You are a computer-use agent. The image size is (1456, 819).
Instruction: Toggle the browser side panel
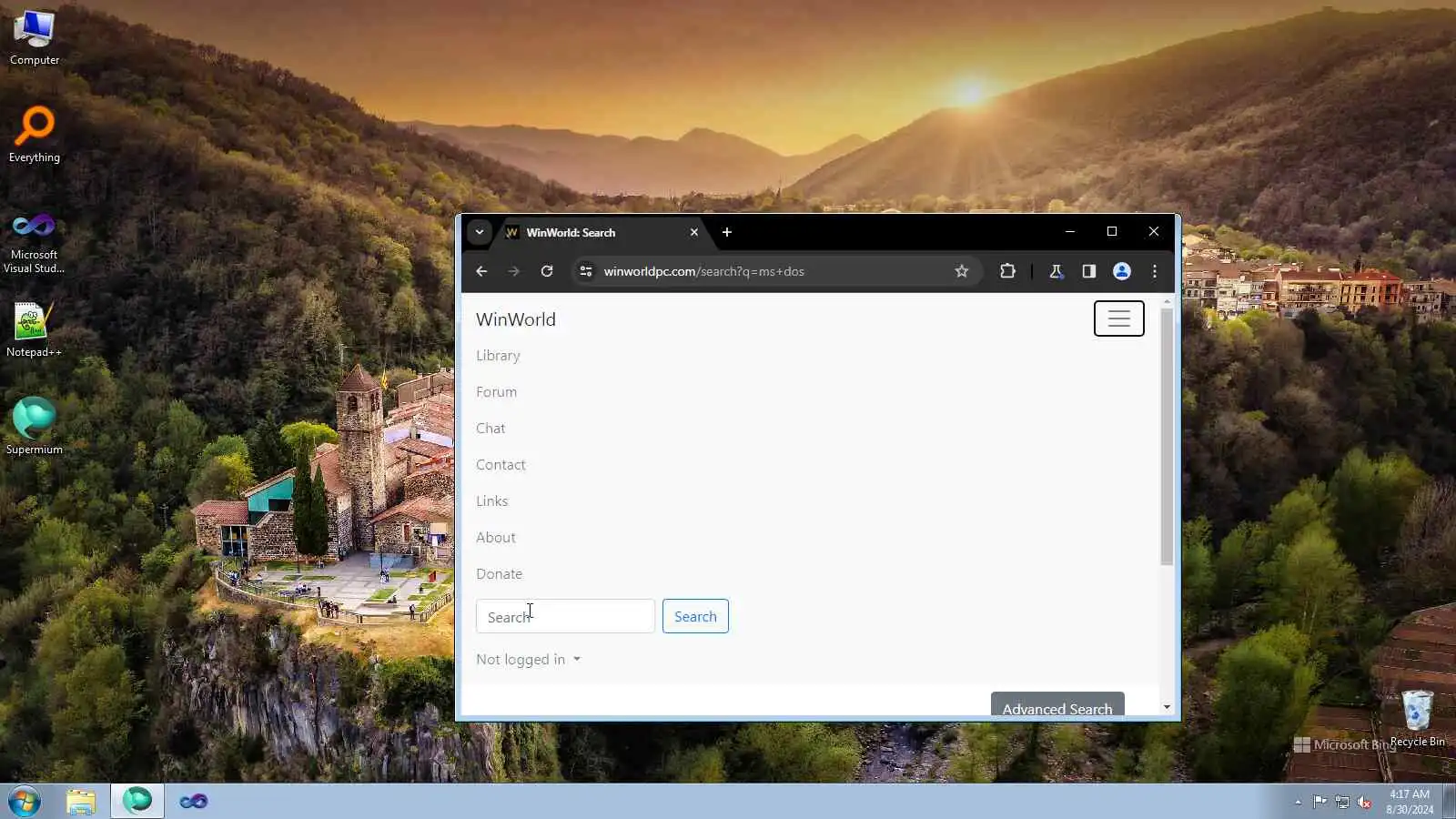[1089, 271]
